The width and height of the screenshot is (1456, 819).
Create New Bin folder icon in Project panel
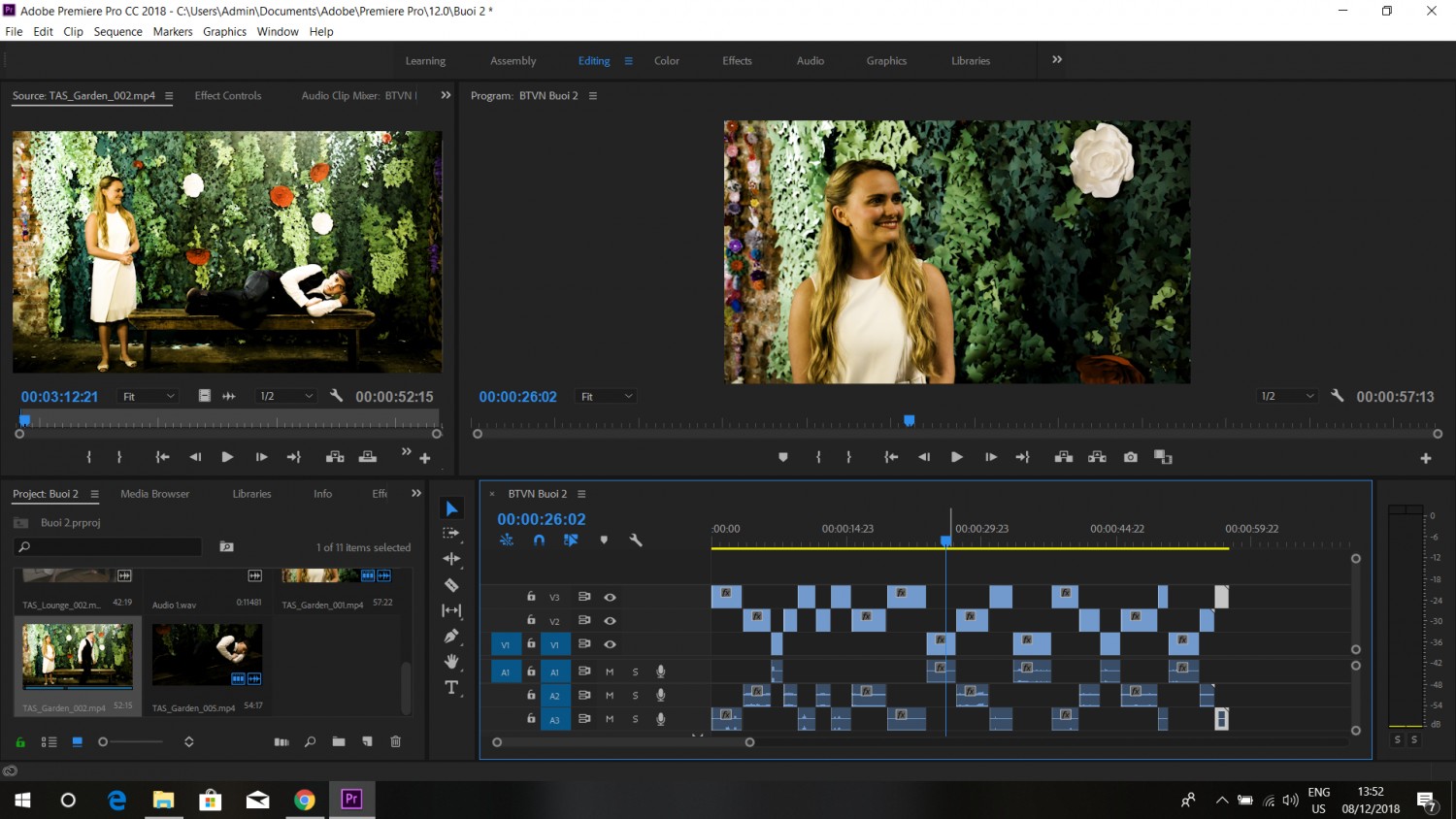(339, 741)
